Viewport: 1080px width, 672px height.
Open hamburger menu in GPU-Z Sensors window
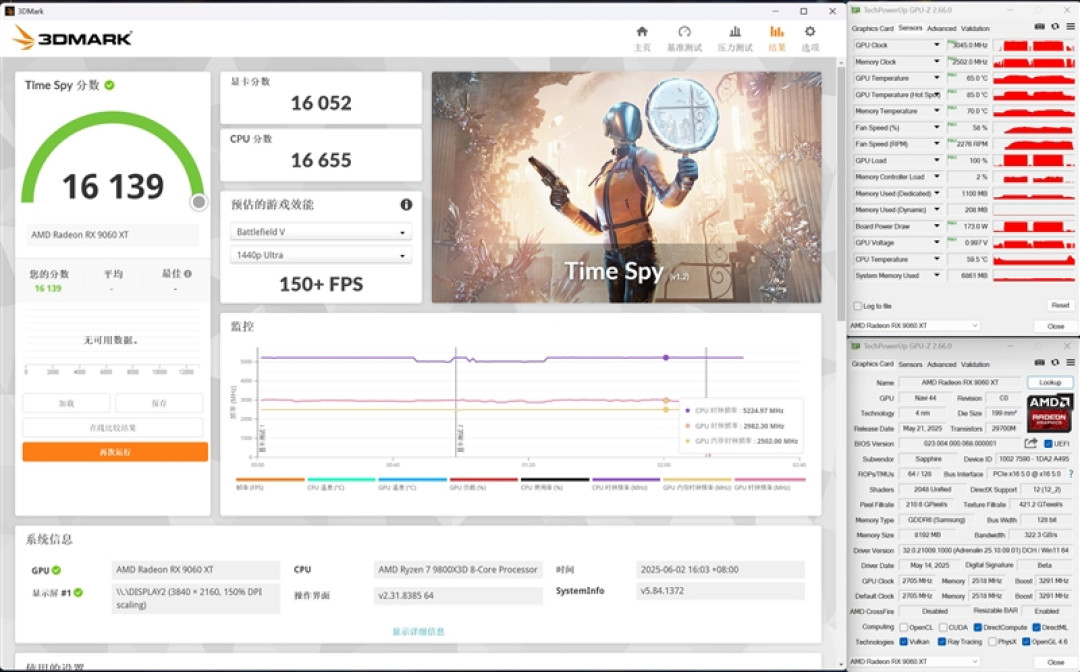(1070, 27)
